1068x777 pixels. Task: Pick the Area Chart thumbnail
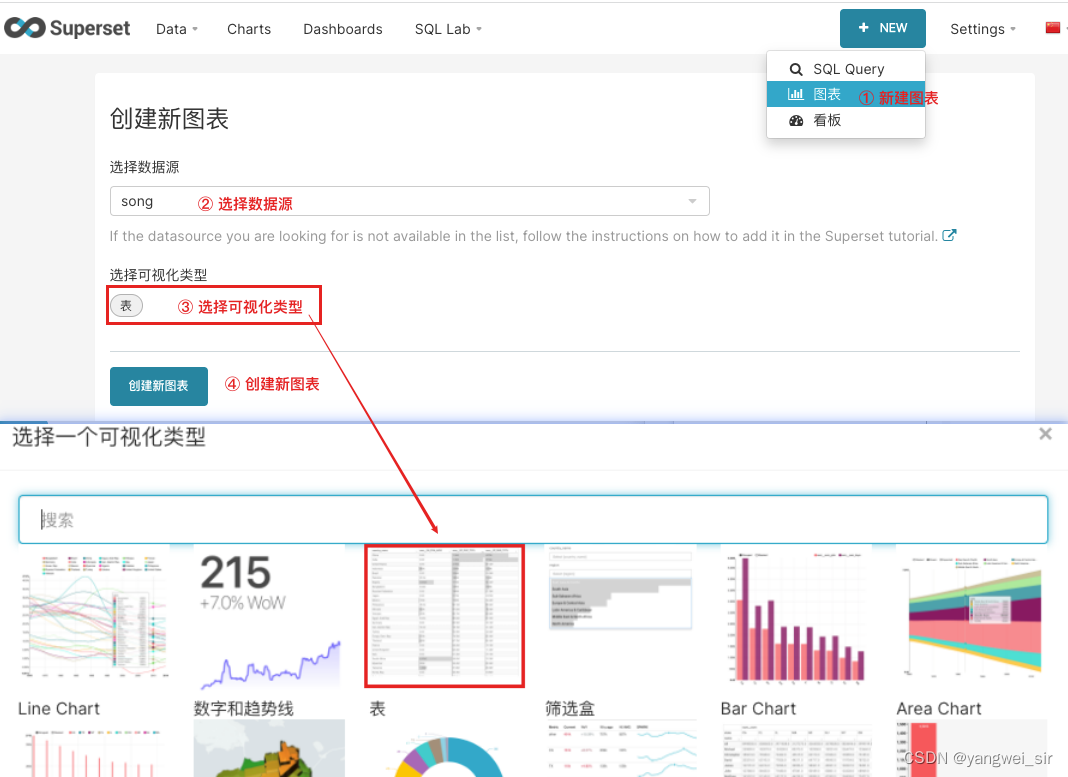tap(972, 617)
